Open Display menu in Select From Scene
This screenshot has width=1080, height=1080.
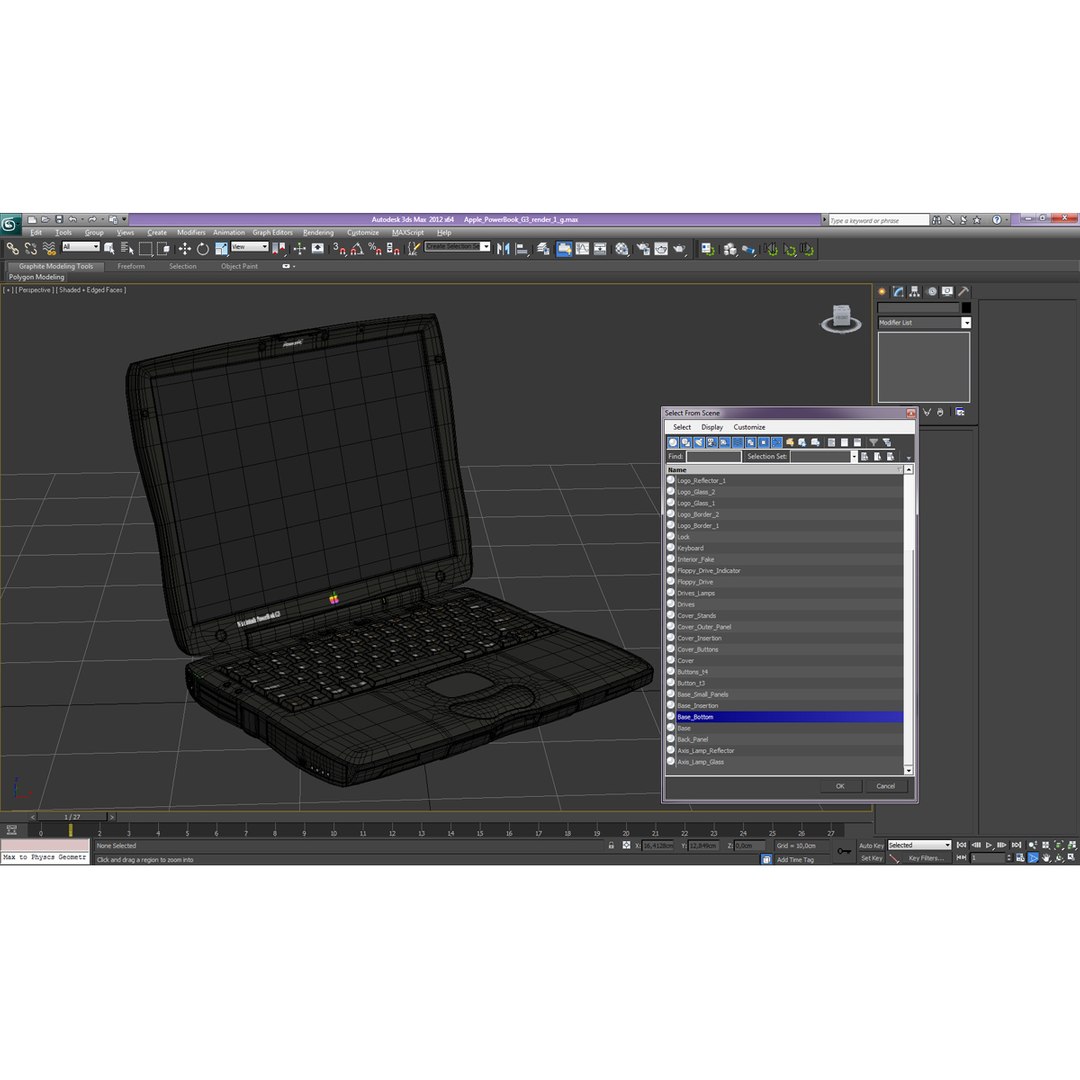pyautogui.click(x=712, y=427)
